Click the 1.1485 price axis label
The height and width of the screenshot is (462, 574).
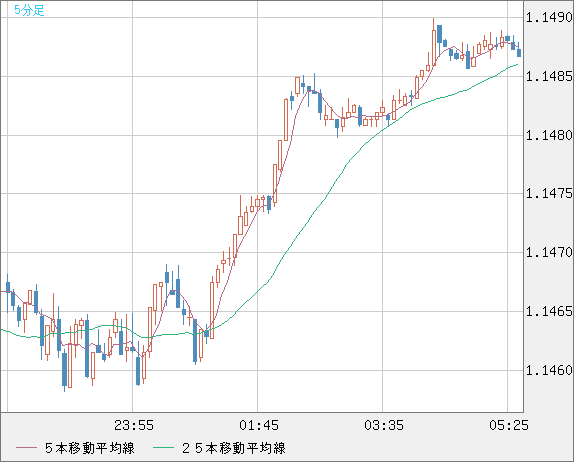(x=549, y=76)
